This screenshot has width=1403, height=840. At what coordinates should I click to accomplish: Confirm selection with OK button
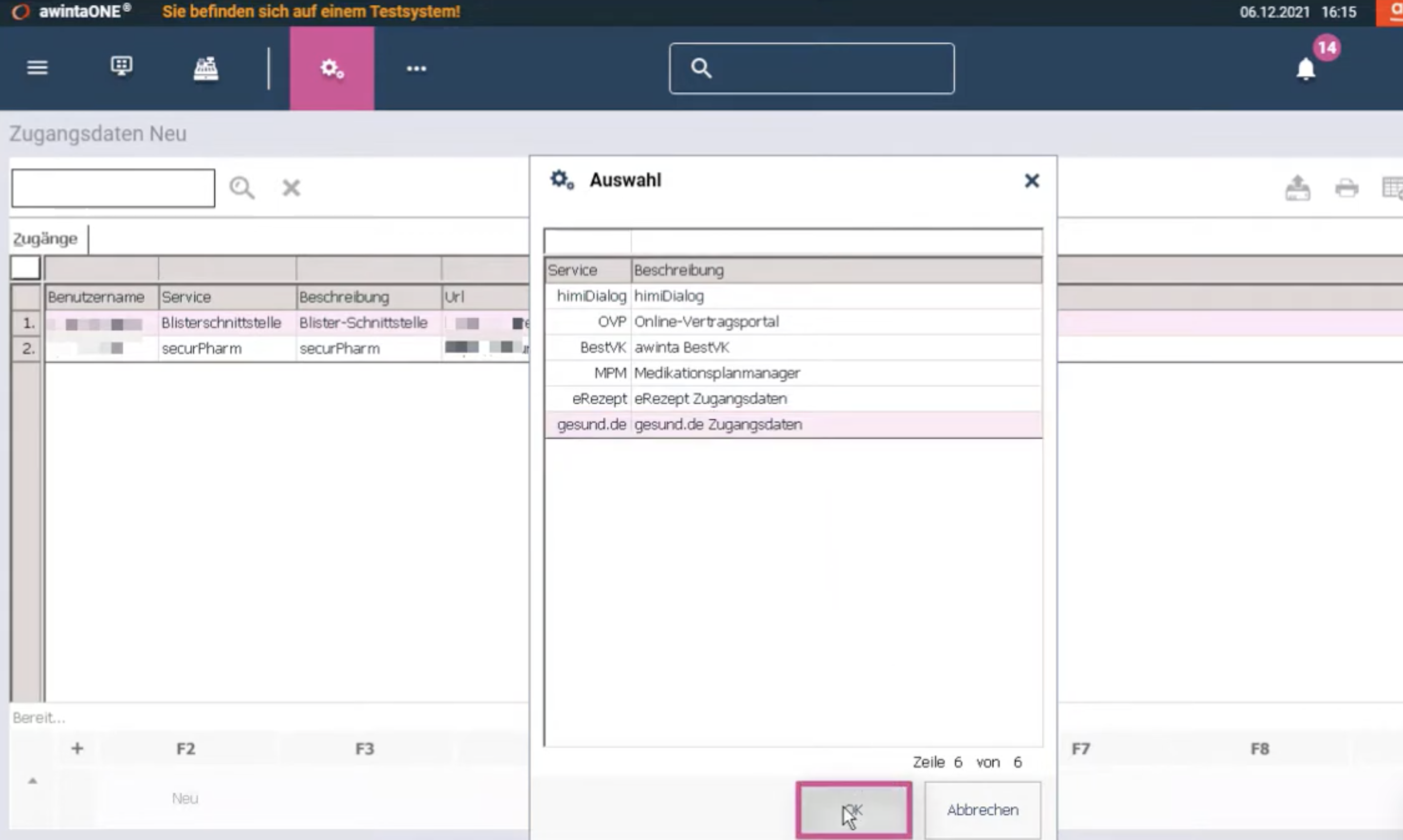(853, 810)
